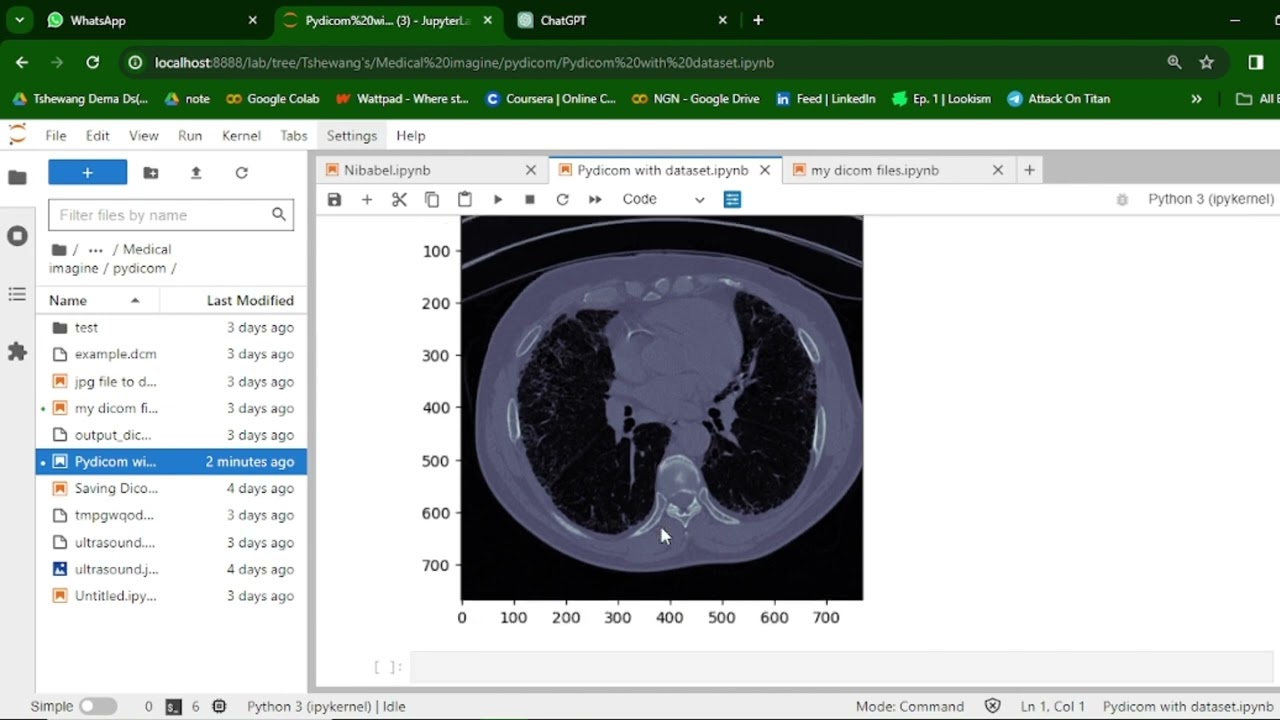Expand the breadcrumb ellipsis path
This screenshot has width=1280, height=720.
pyautogui.click(x=95, y=249)
